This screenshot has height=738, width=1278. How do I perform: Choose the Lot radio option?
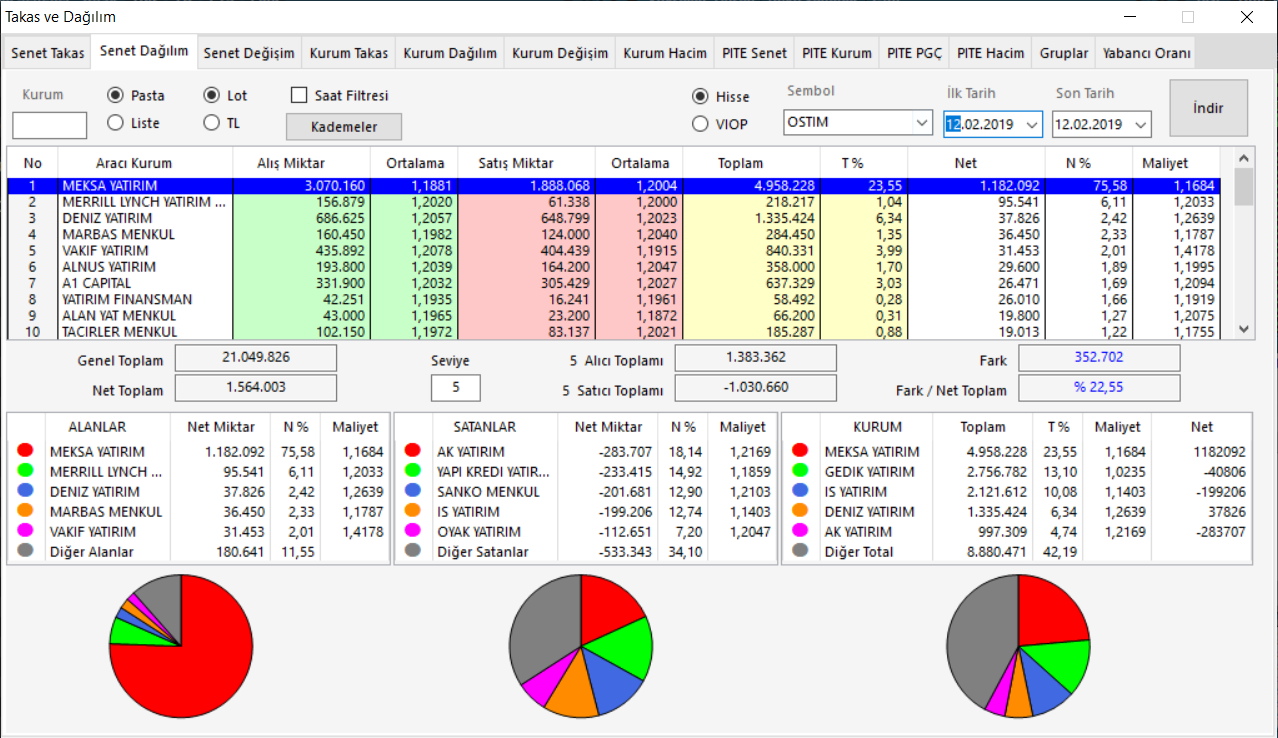(211, 96)
